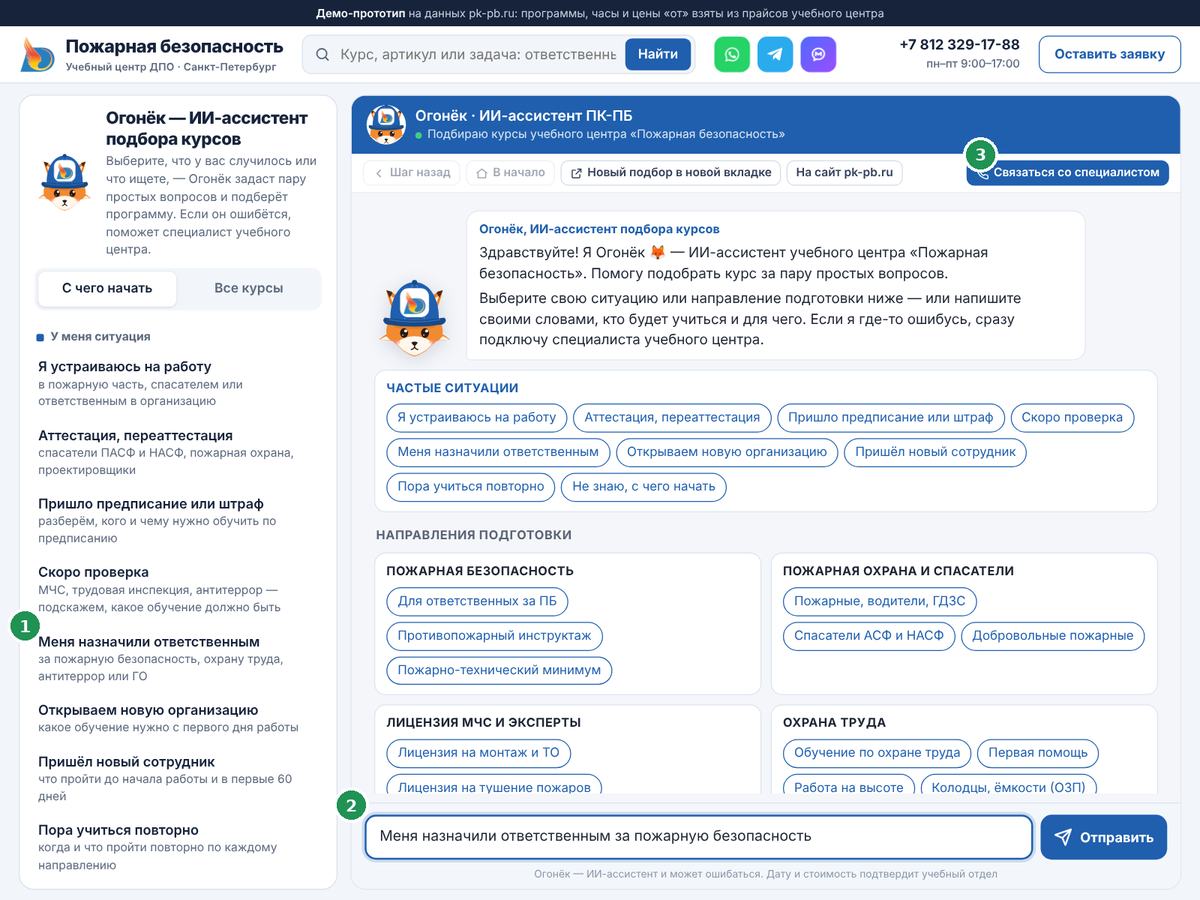Click the site logo flame icon
The height and width of the screenshot is (900, 1200).
click(38, 54)
